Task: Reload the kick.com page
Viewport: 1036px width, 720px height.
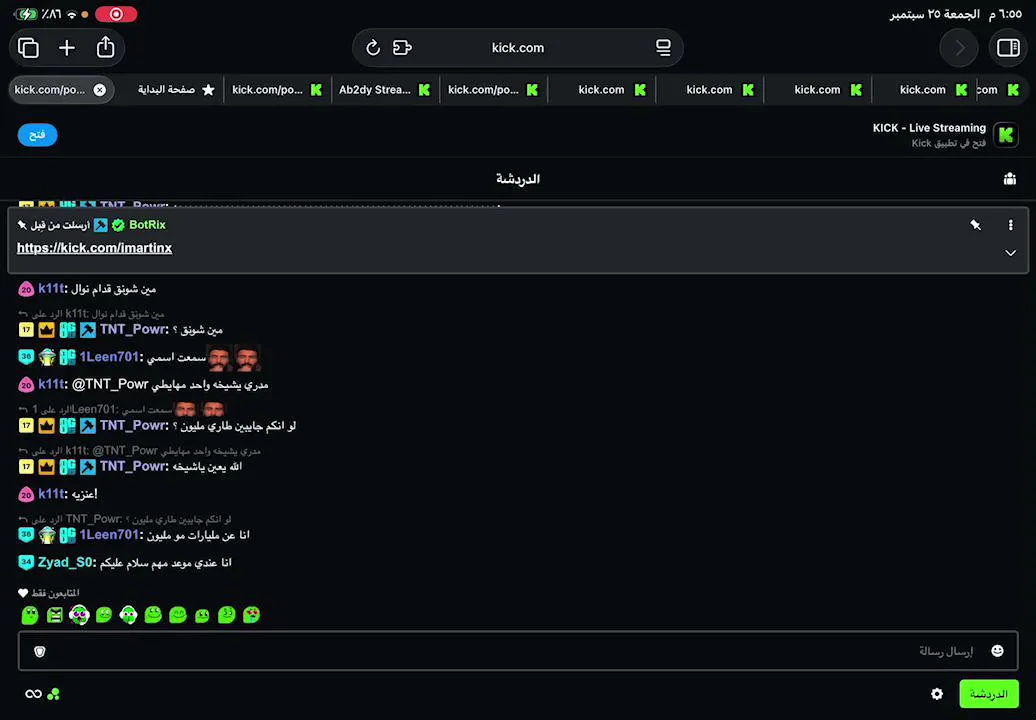Action: click(x=373, y=48)
